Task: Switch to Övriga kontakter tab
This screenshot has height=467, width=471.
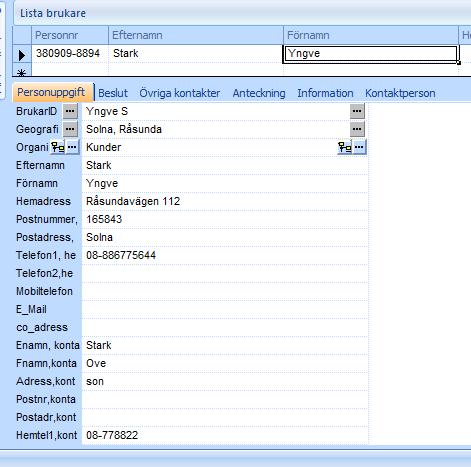Action: pyautogui.click(x=180, y=93)
